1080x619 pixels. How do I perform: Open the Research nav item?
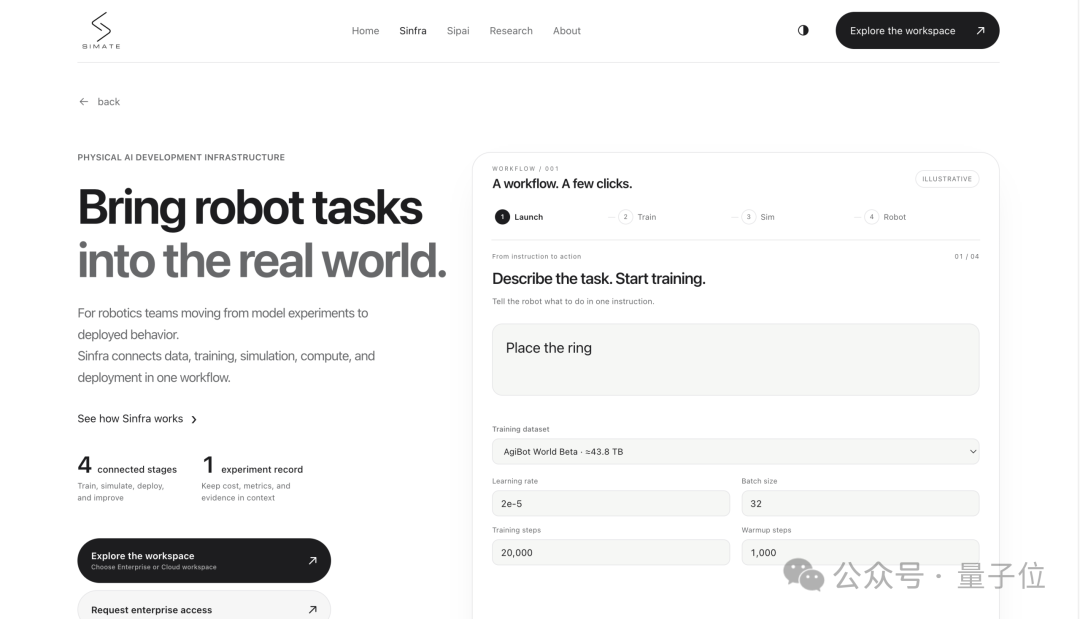pyautogui.click(x=511, y=31)
